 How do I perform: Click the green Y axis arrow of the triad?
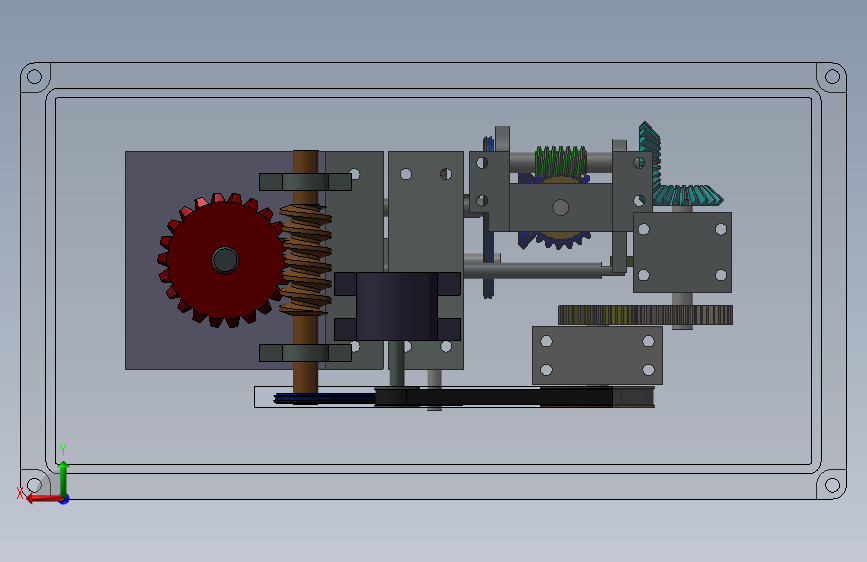click(64, 477)
